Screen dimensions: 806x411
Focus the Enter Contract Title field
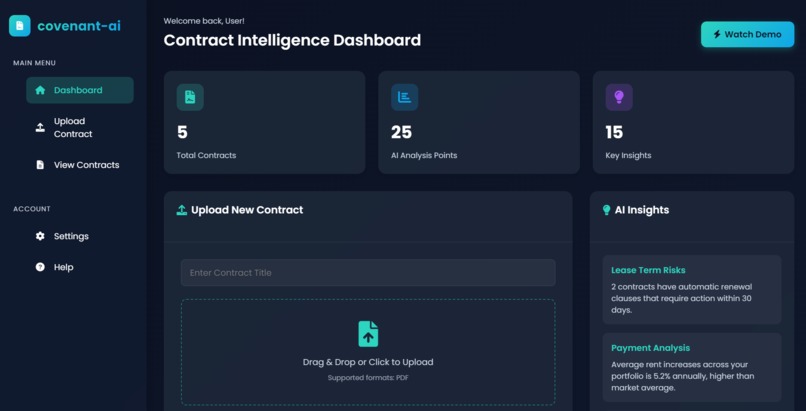368,273
